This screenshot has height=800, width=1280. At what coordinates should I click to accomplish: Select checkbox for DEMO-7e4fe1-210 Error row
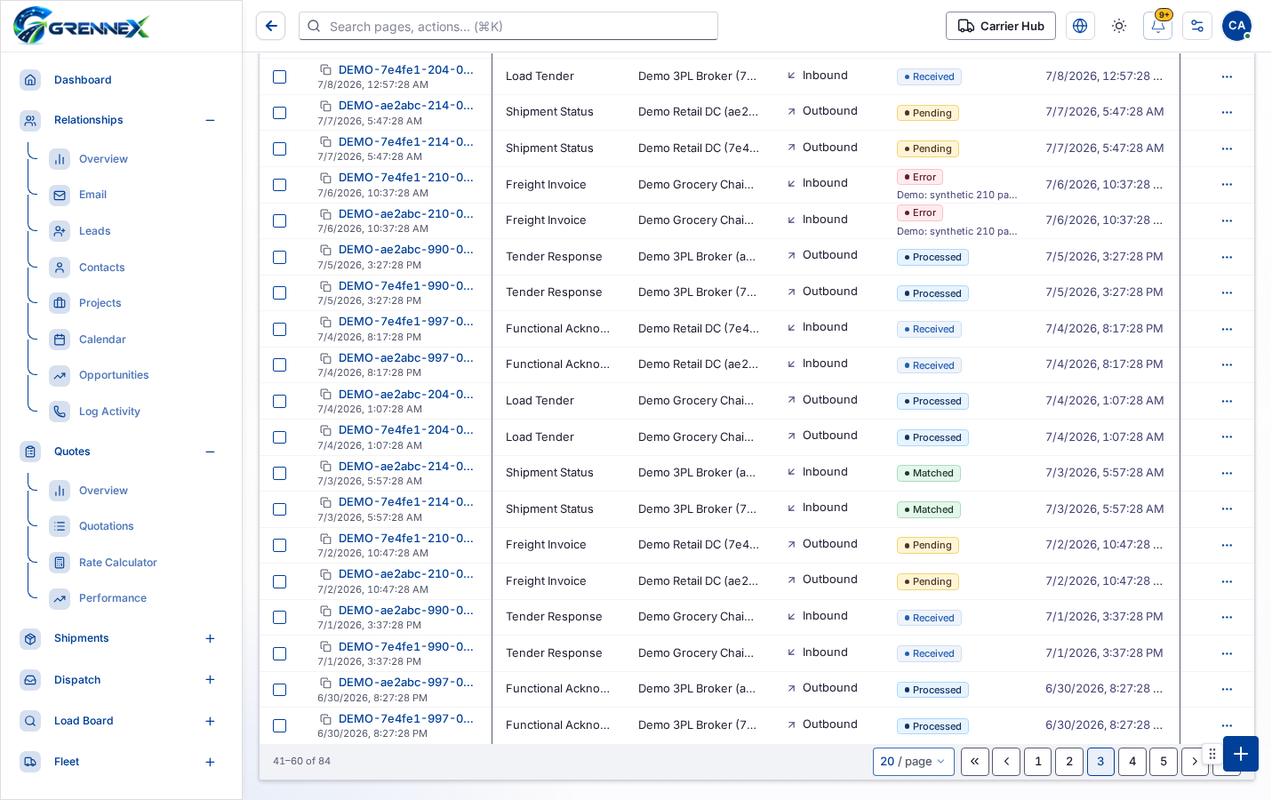pyautogui.click(x=280, y=185)
